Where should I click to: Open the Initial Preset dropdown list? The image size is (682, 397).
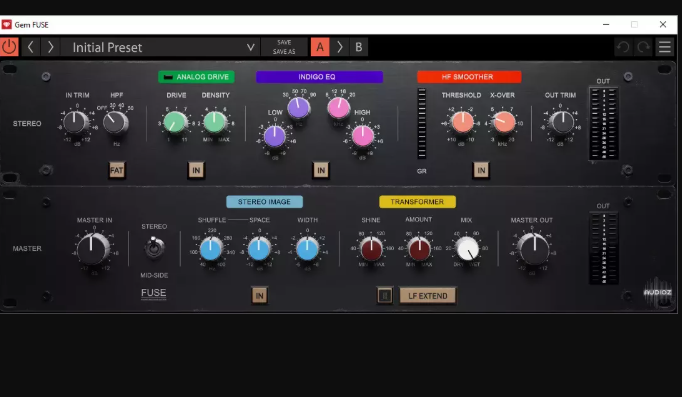(160, 47)
